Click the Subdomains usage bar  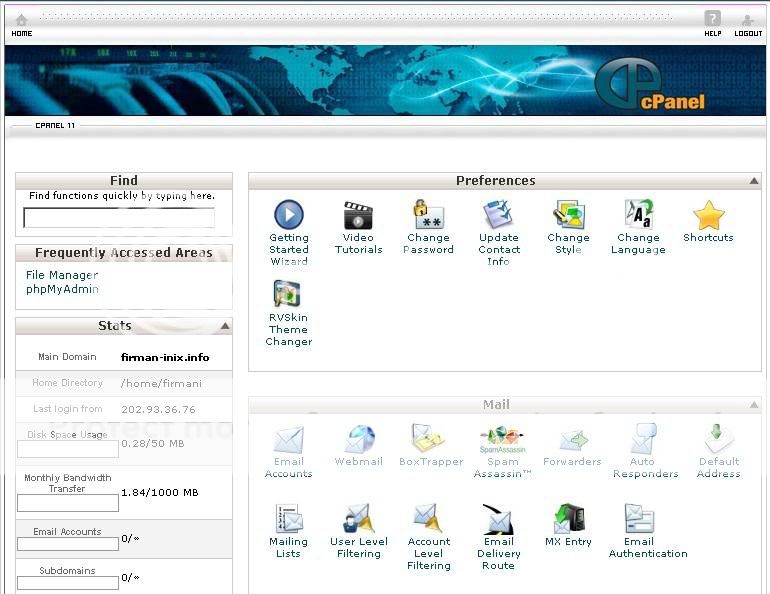pos(68,583)
